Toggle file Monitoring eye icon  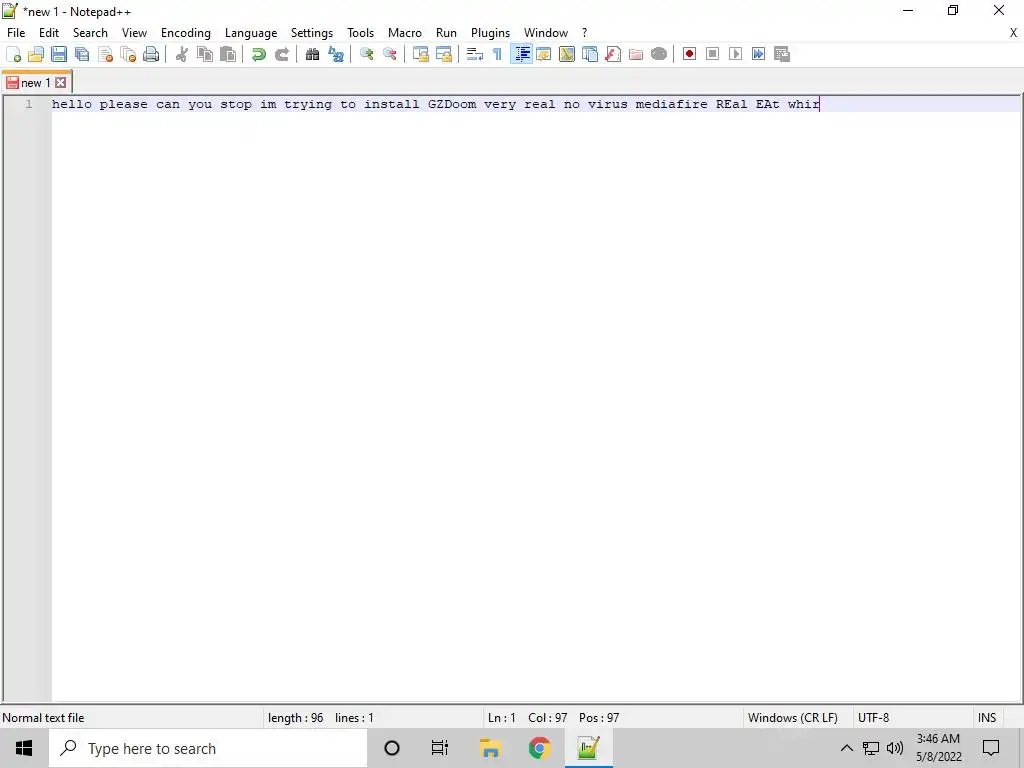659,54
